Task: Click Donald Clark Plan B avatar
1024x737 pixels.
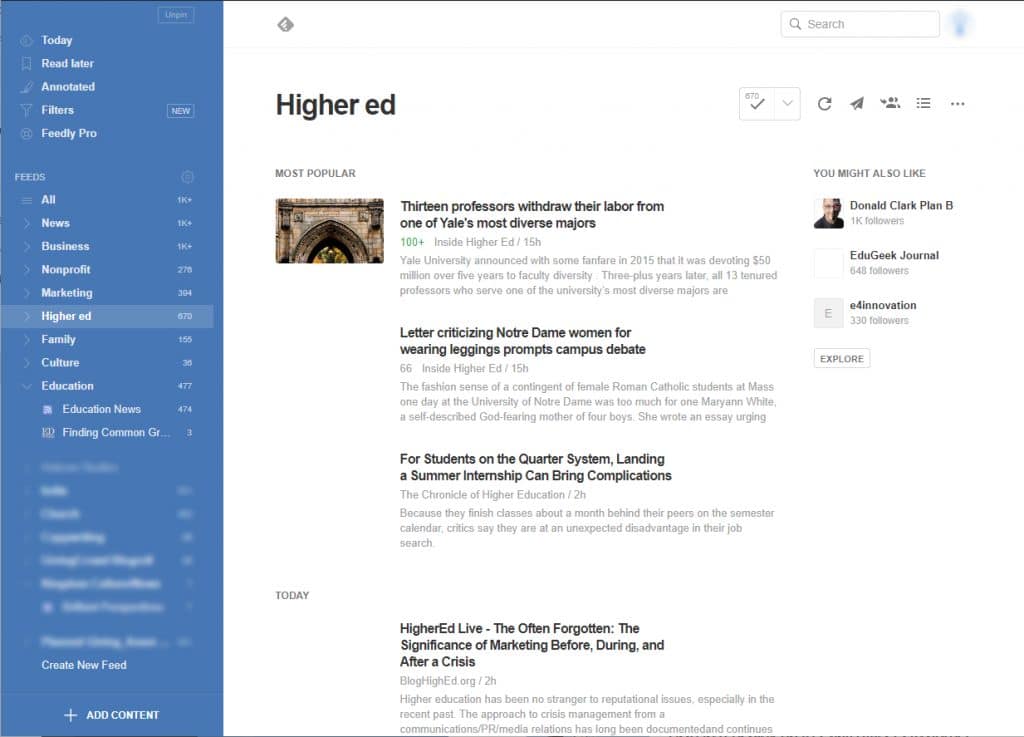Action: [829, 213]
